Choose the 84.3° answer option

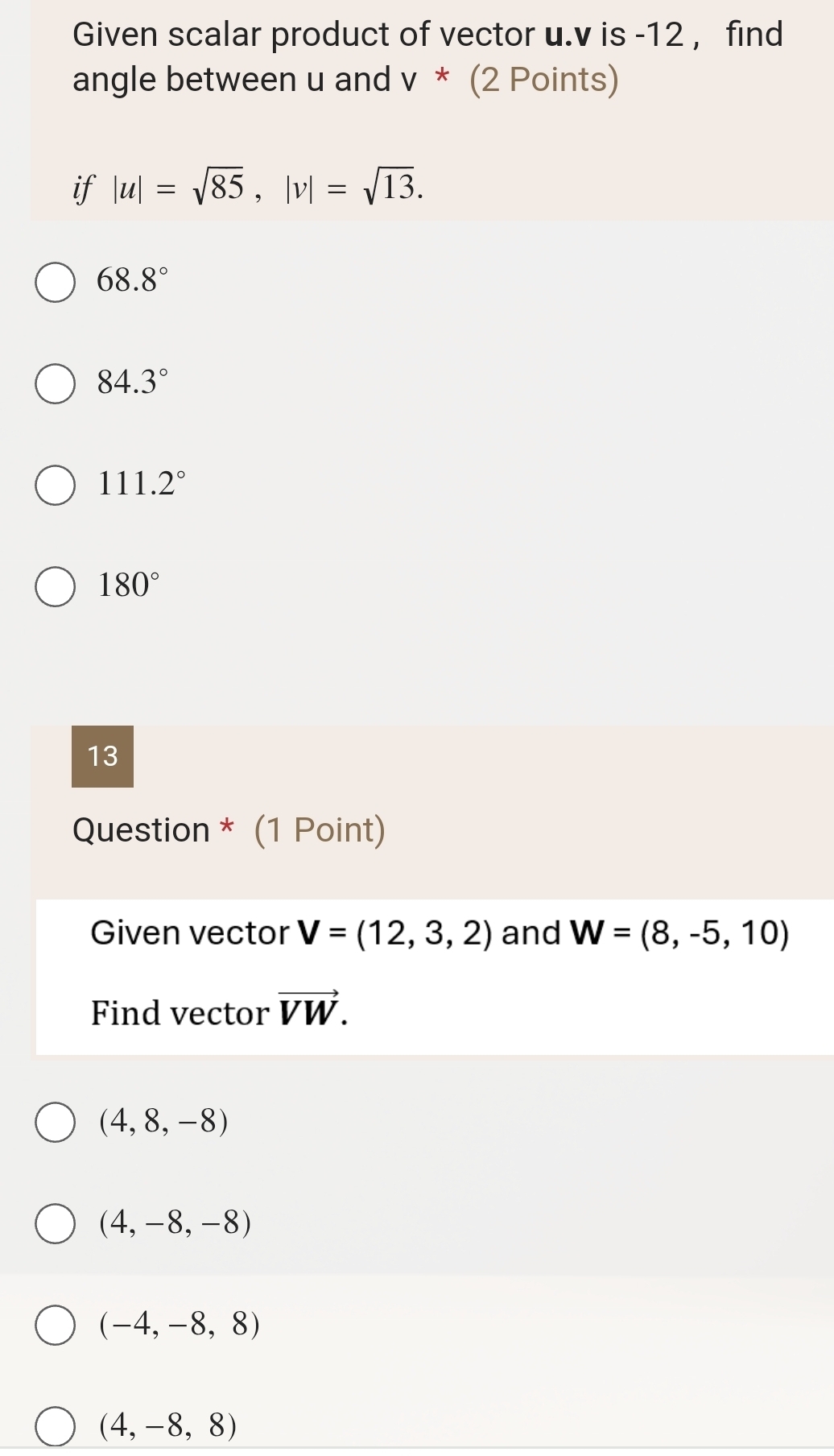55,383
